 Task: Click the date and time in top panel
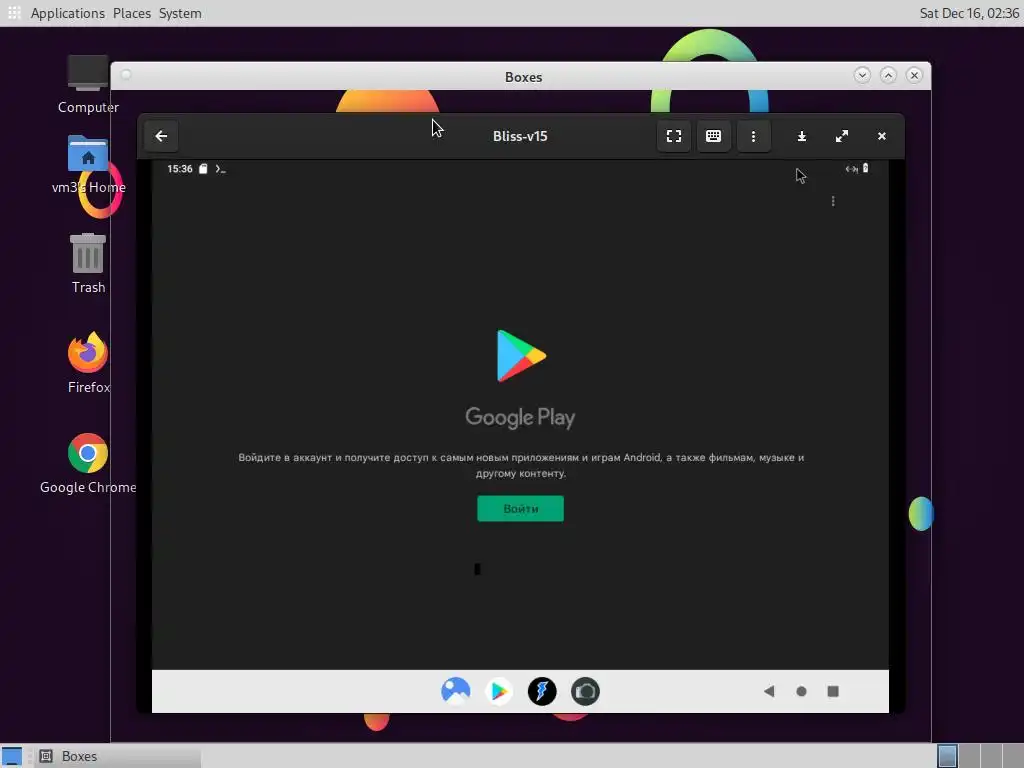pyautogui.click(x=969, y=13)
